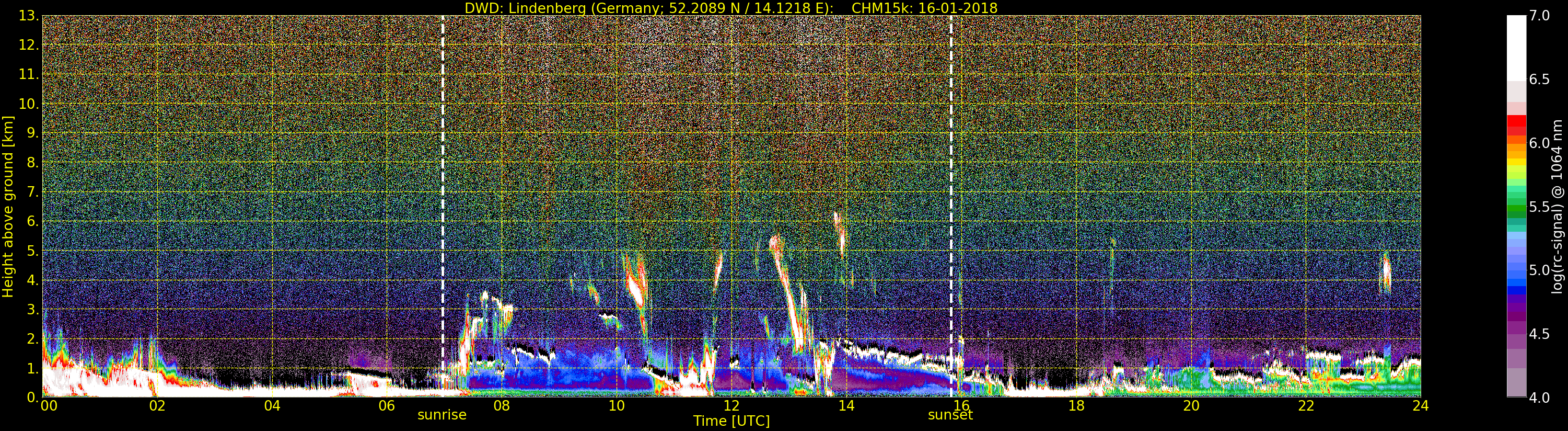The width and height of the screenshot is (1568, 431).
Task: Click the '4.5' colorbar tick label
Action: coord(1539,334)
